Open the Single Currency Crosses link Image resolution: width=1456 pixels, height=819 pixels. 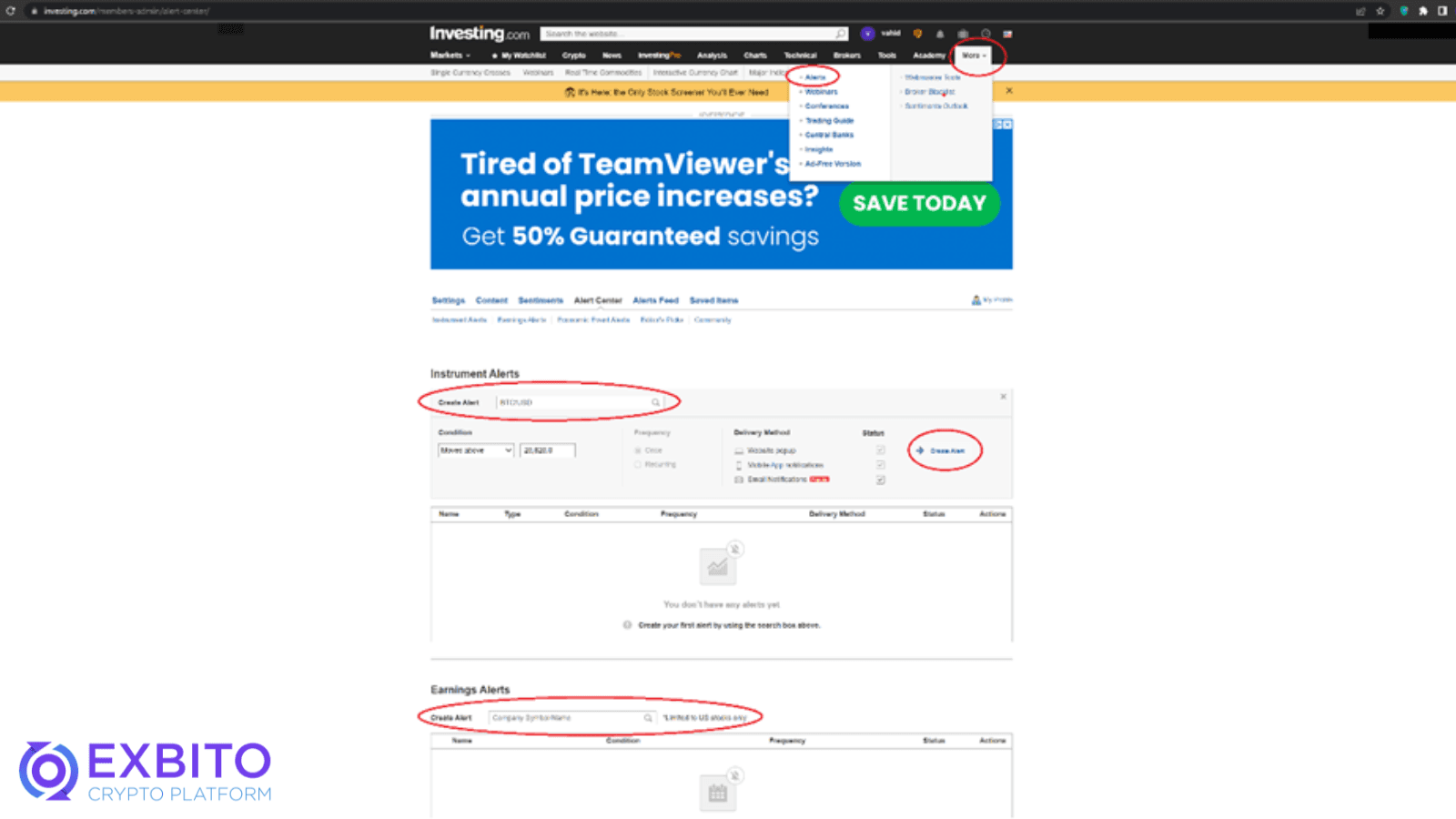tap(470, 72)
